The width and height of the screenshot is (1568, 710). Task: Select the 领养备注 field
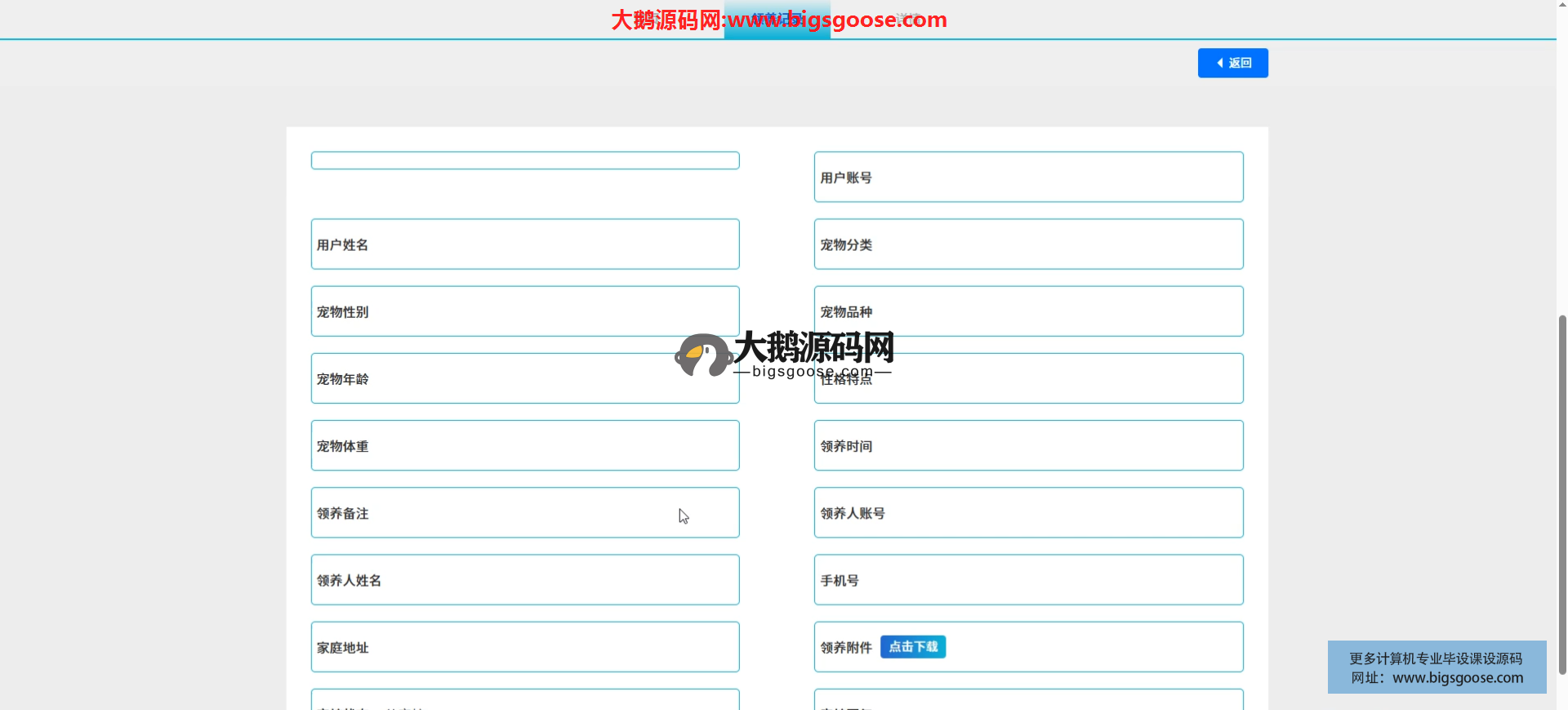(x=524, y=513)
